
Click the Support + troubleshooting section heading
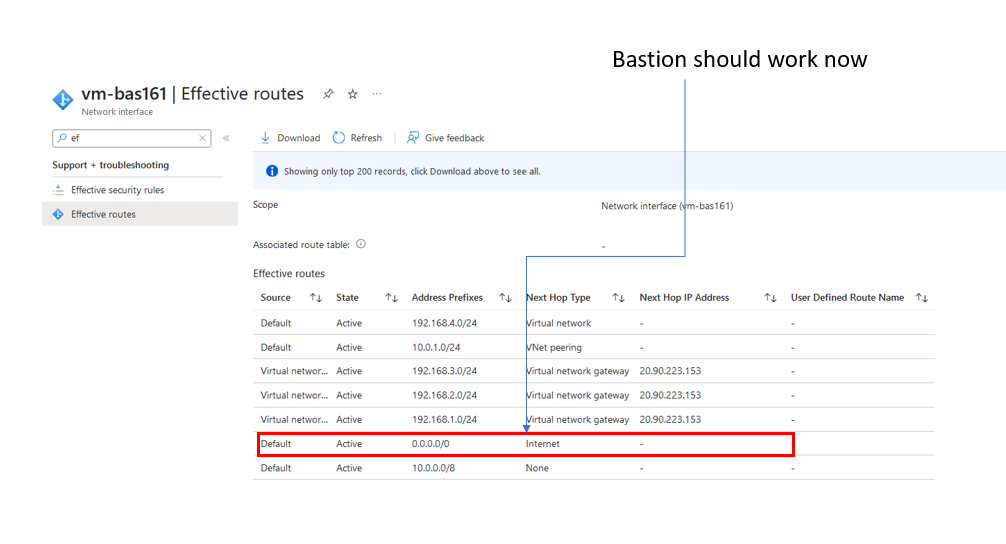point(110,165)
